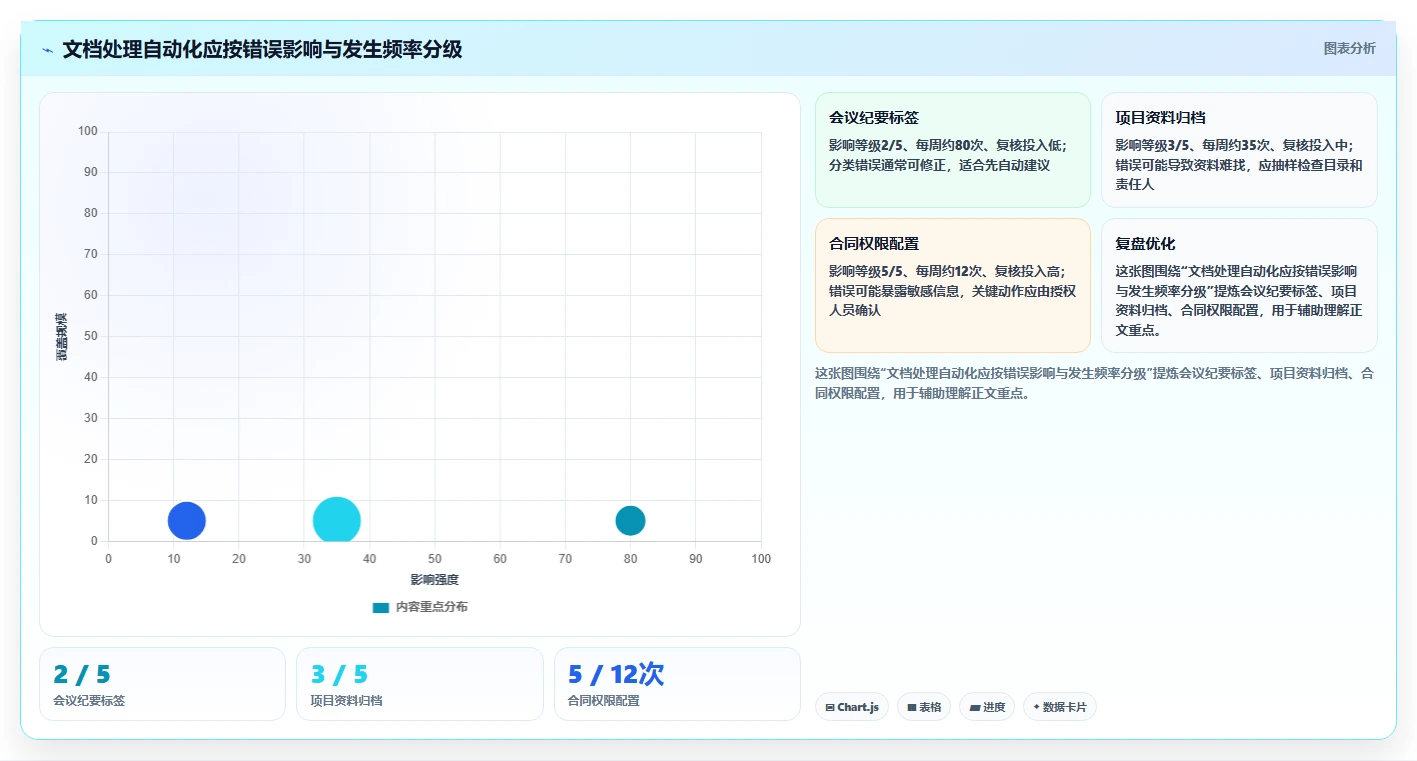Screen dimensions: 1417x761
Task: Click the 2 / 5 stat card
Action: 162,684
